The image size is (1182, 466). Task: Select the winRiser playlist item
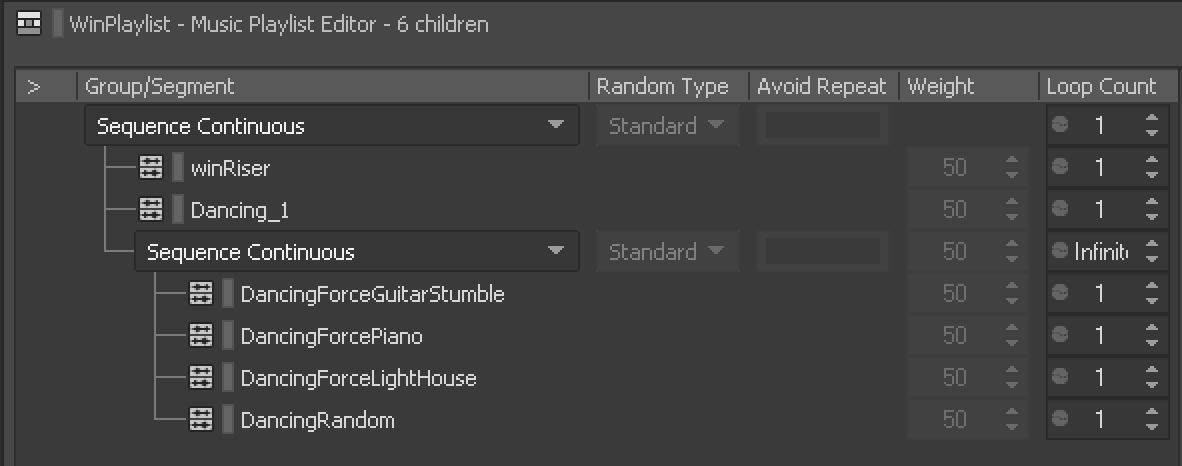[x=230, y=168]
